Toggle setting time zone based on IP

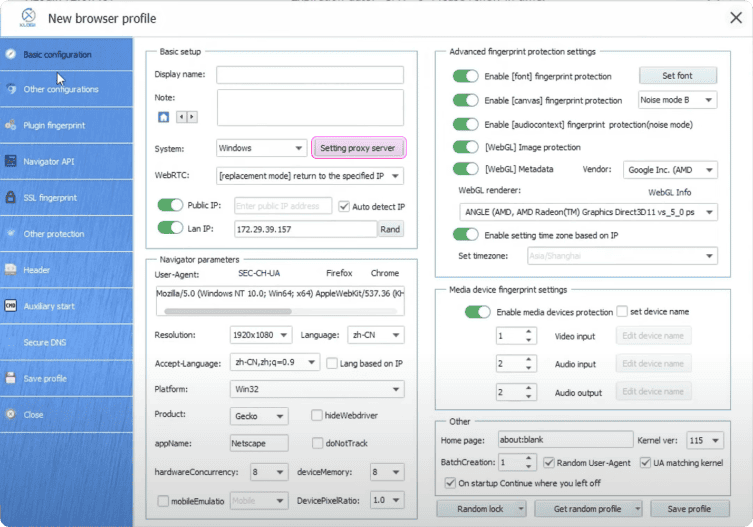(465, 234)
